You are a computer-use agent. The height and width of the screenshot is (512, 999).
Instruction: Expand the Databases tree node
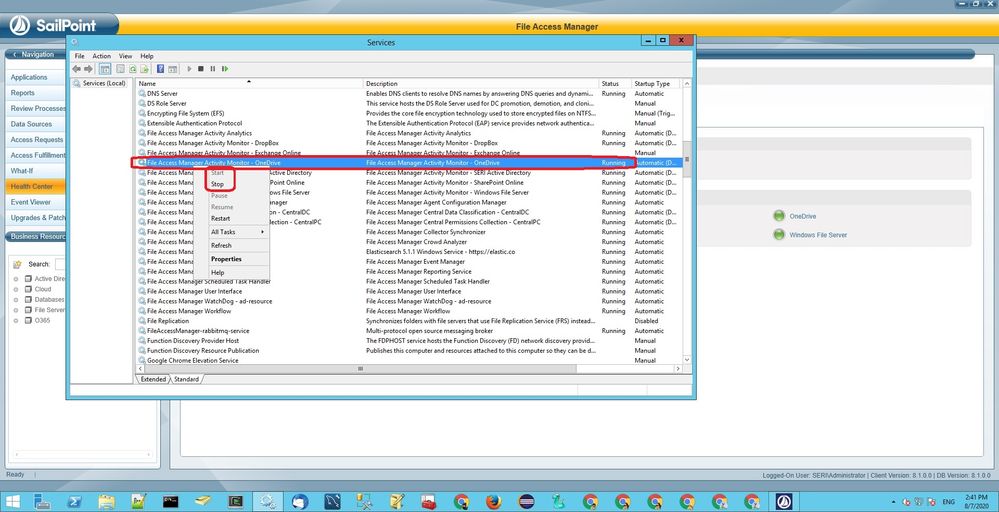(x=16, y=299)
